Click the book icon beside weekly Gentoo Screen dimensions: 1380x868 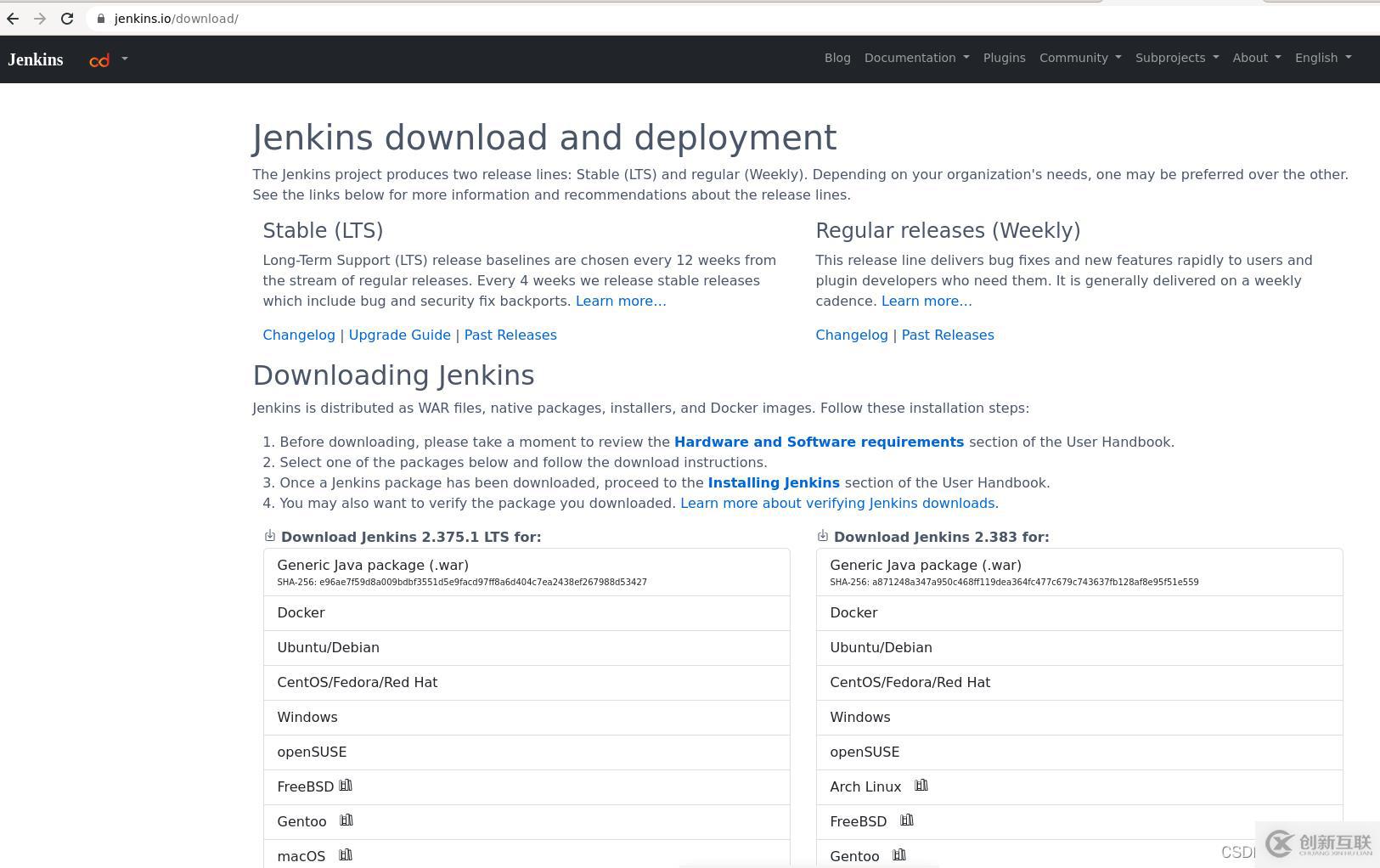pos(899,855)
